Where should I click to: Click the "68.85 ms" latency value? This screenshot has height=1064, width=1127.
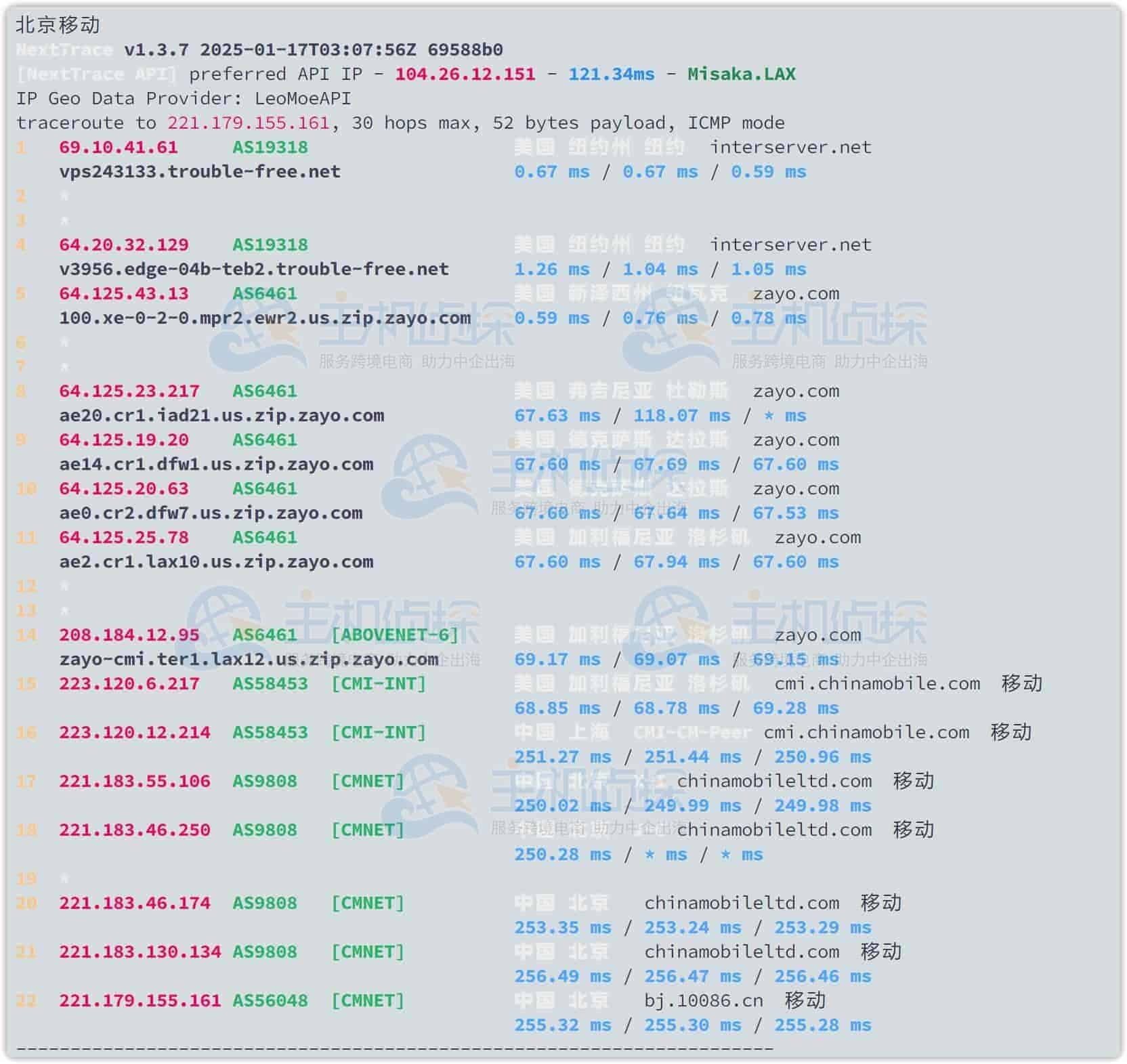pos(557,708)
